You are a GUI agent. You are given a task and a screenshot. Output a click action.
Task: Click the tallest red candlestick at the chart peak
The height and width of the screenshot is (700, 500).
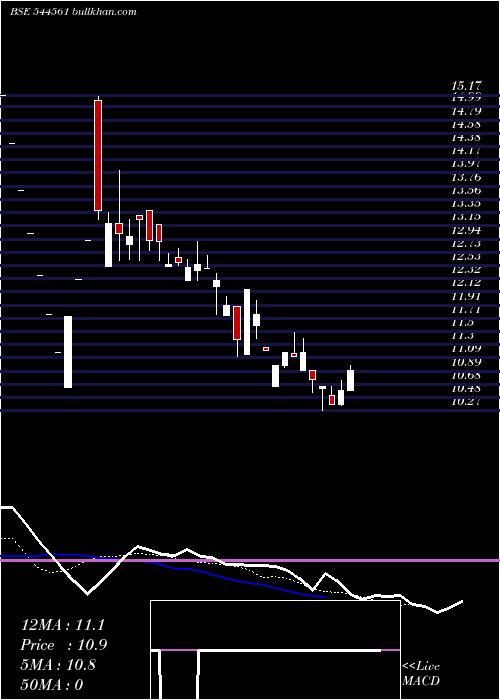tap(98, 155)
